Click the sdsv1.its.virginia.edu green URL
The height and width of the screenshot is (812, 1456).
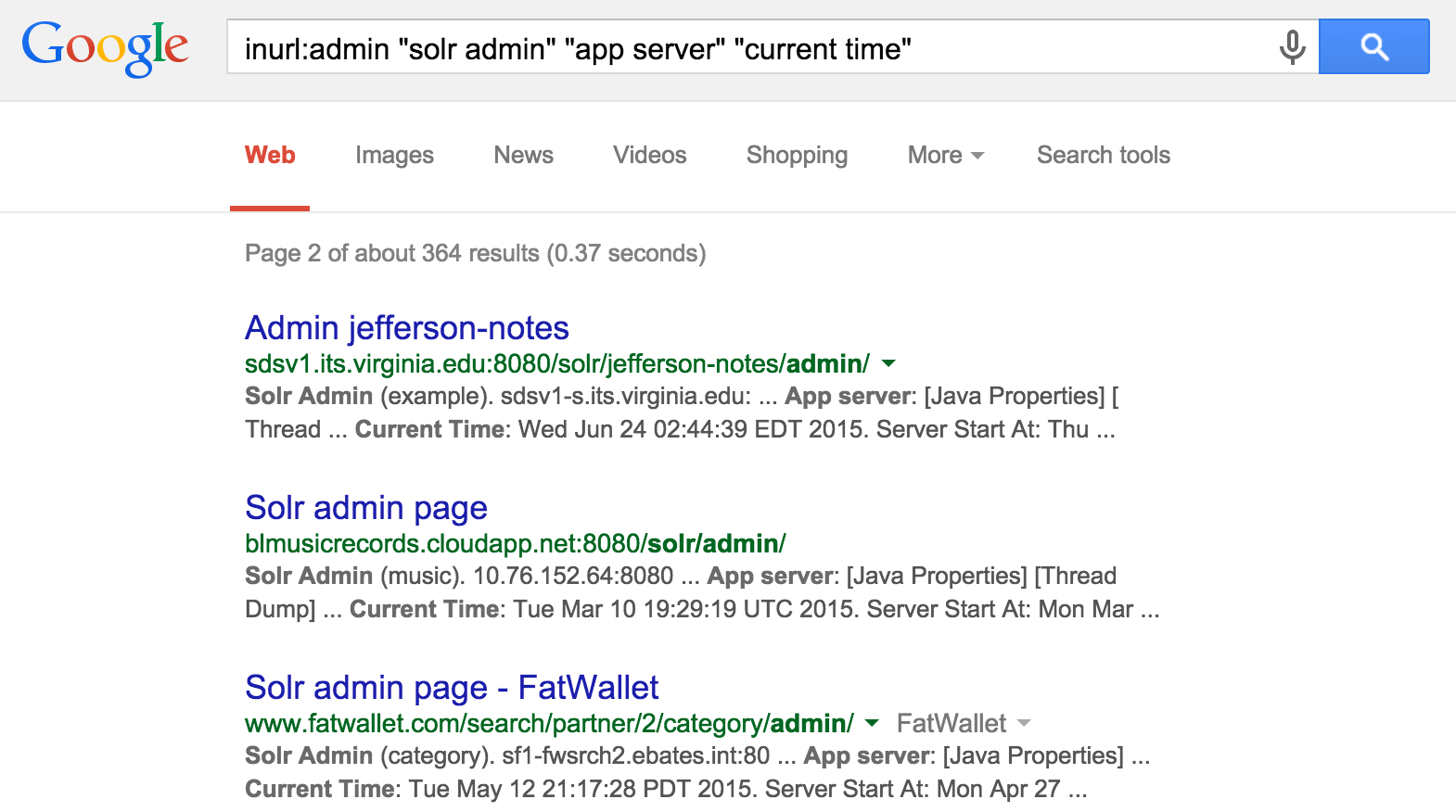click(x=557, y=363)
